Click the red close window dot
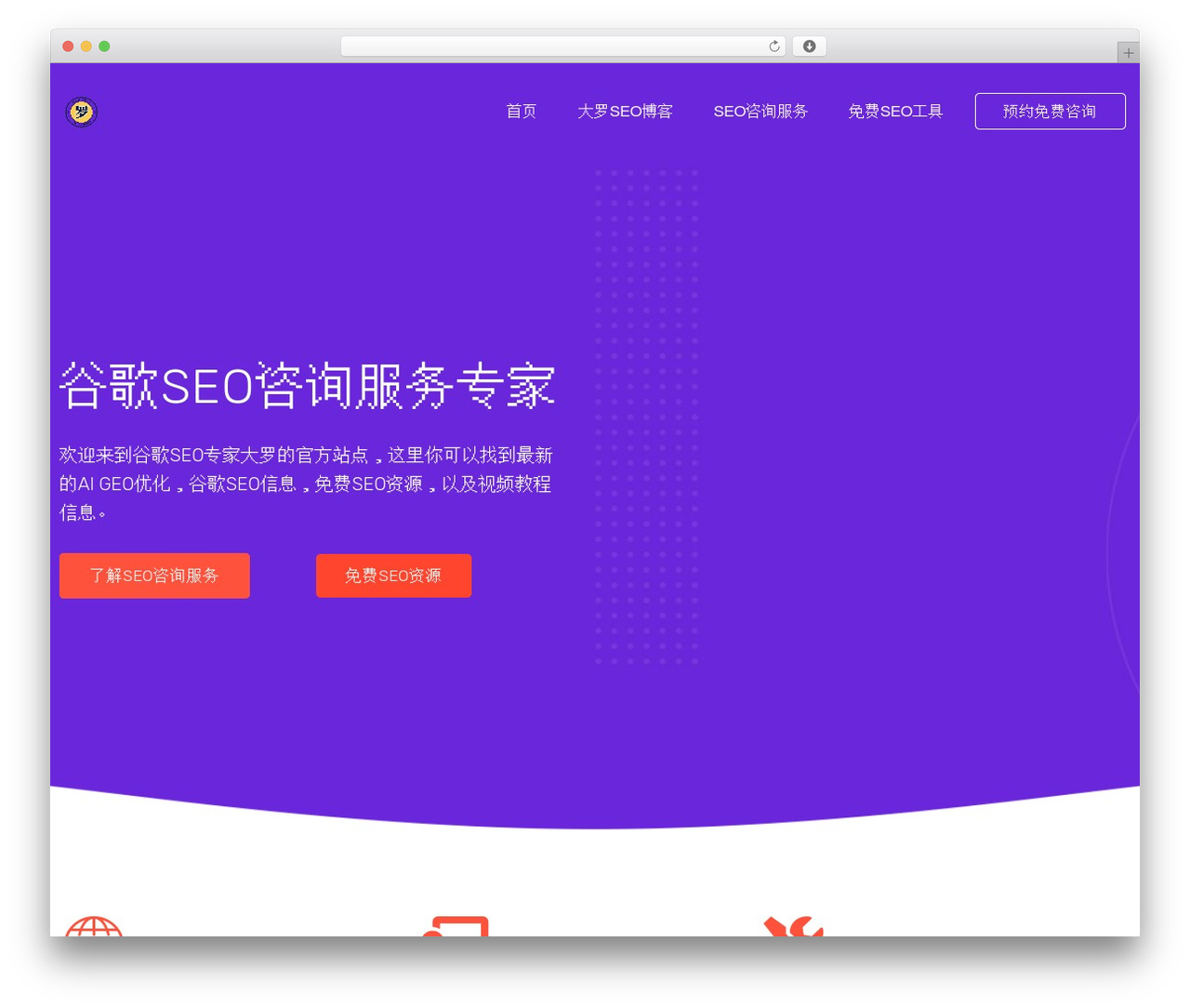The image size is (1190, 1008). click(68, 46)
